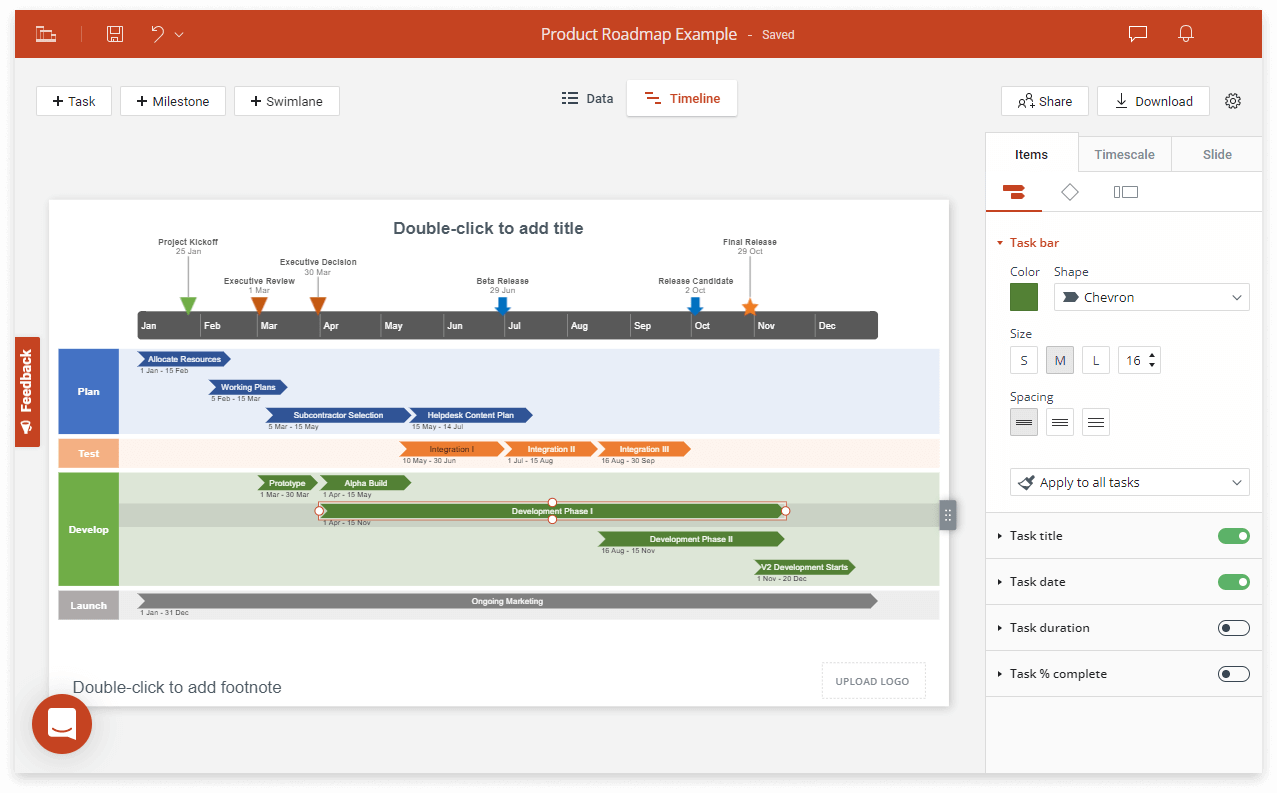The height and width of the screenshot is (793, 1277).
Task: Select the swimlane icon in Items panel
Action: point(1125,191)
